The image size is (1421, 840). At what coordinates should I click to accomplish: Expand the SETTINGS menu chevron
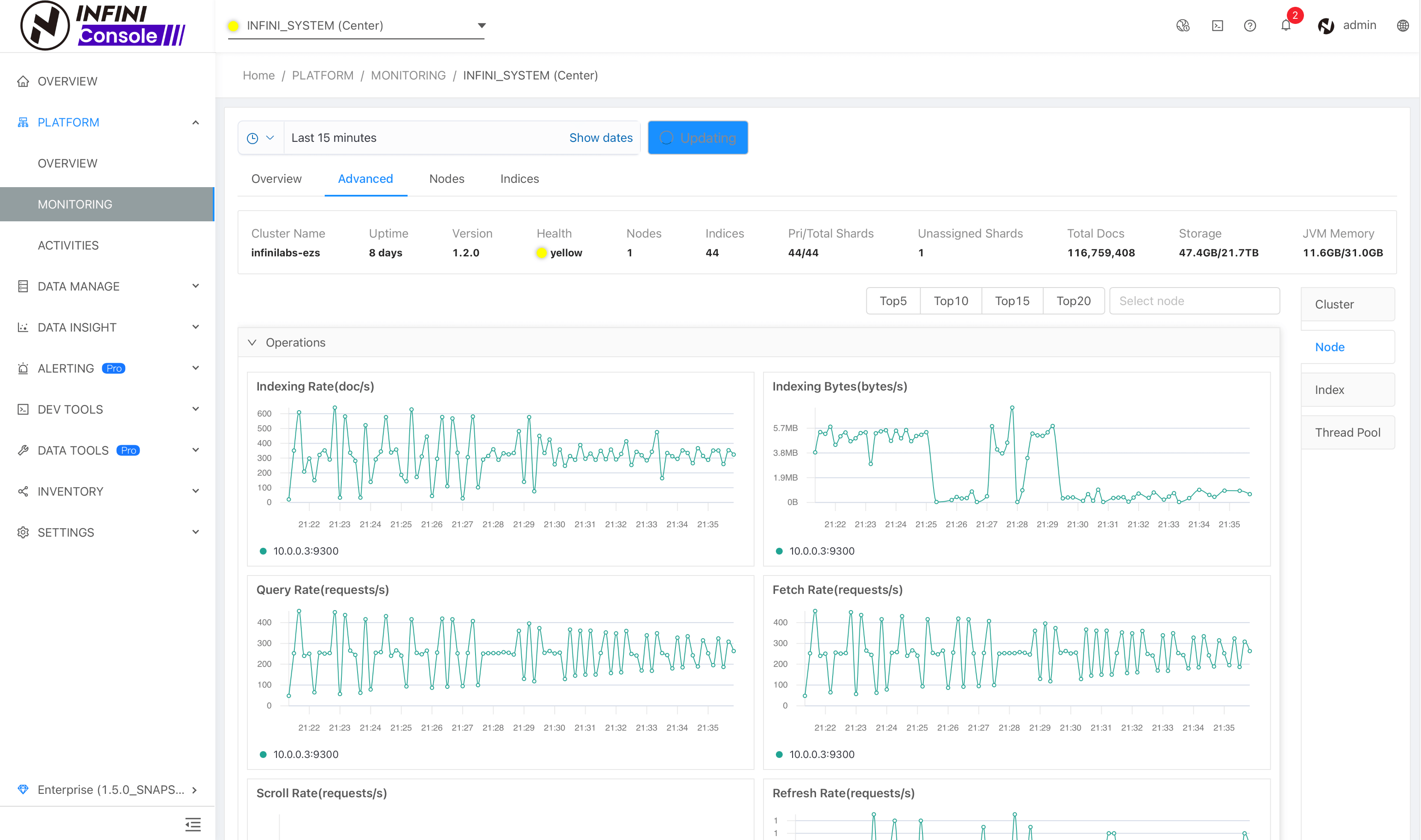pos(195,533)
